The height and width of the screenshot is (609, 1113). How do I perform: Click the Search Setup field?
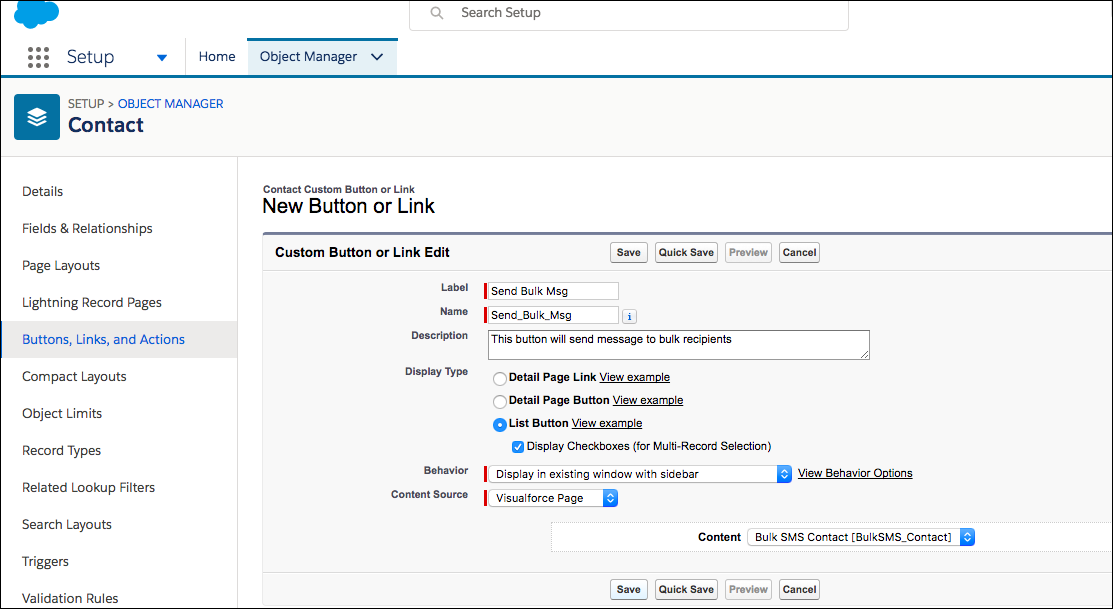(x=629, y=13)
